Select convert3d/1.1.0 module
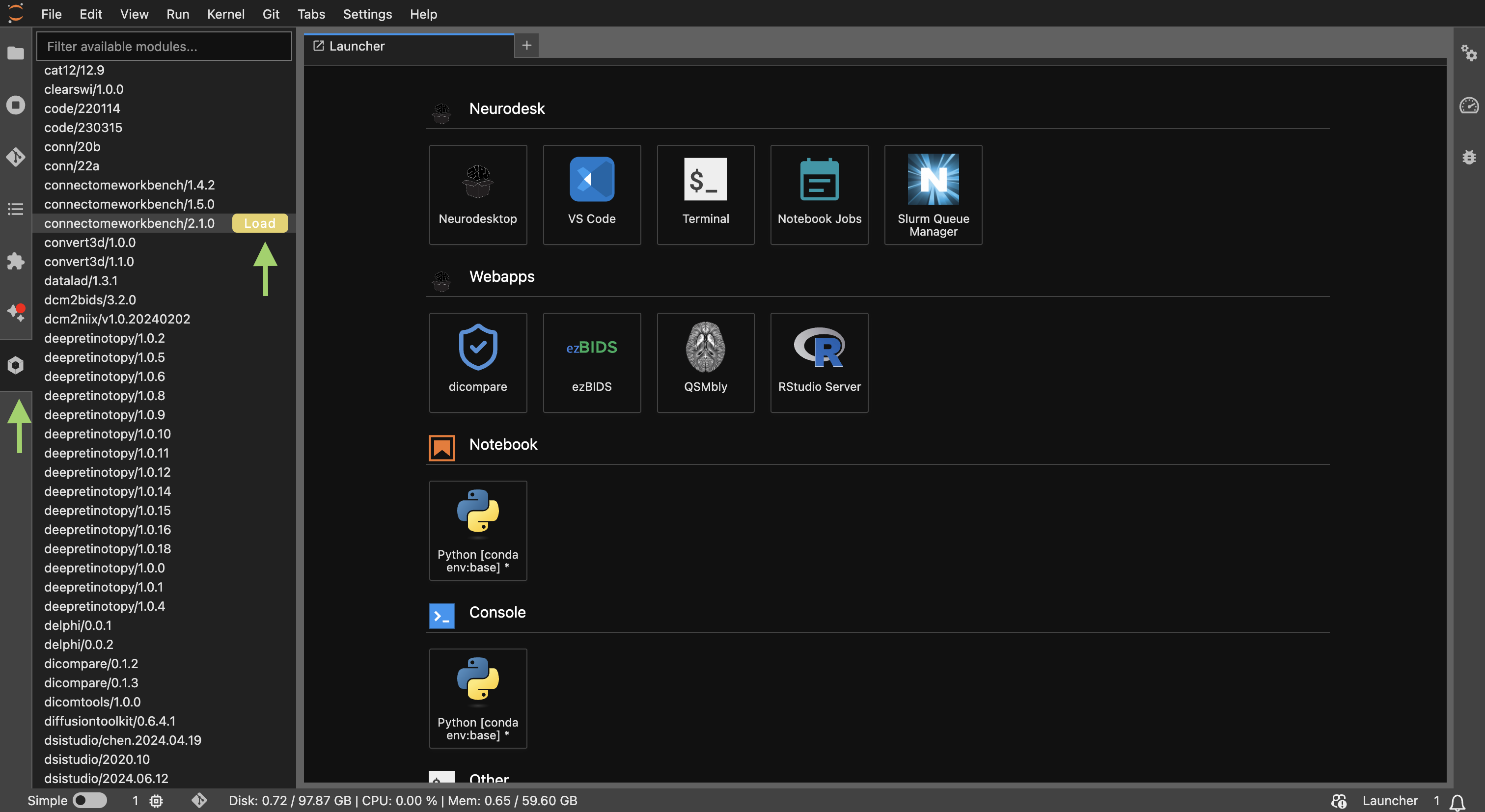Screen dimensions: 1485x812 89,262
